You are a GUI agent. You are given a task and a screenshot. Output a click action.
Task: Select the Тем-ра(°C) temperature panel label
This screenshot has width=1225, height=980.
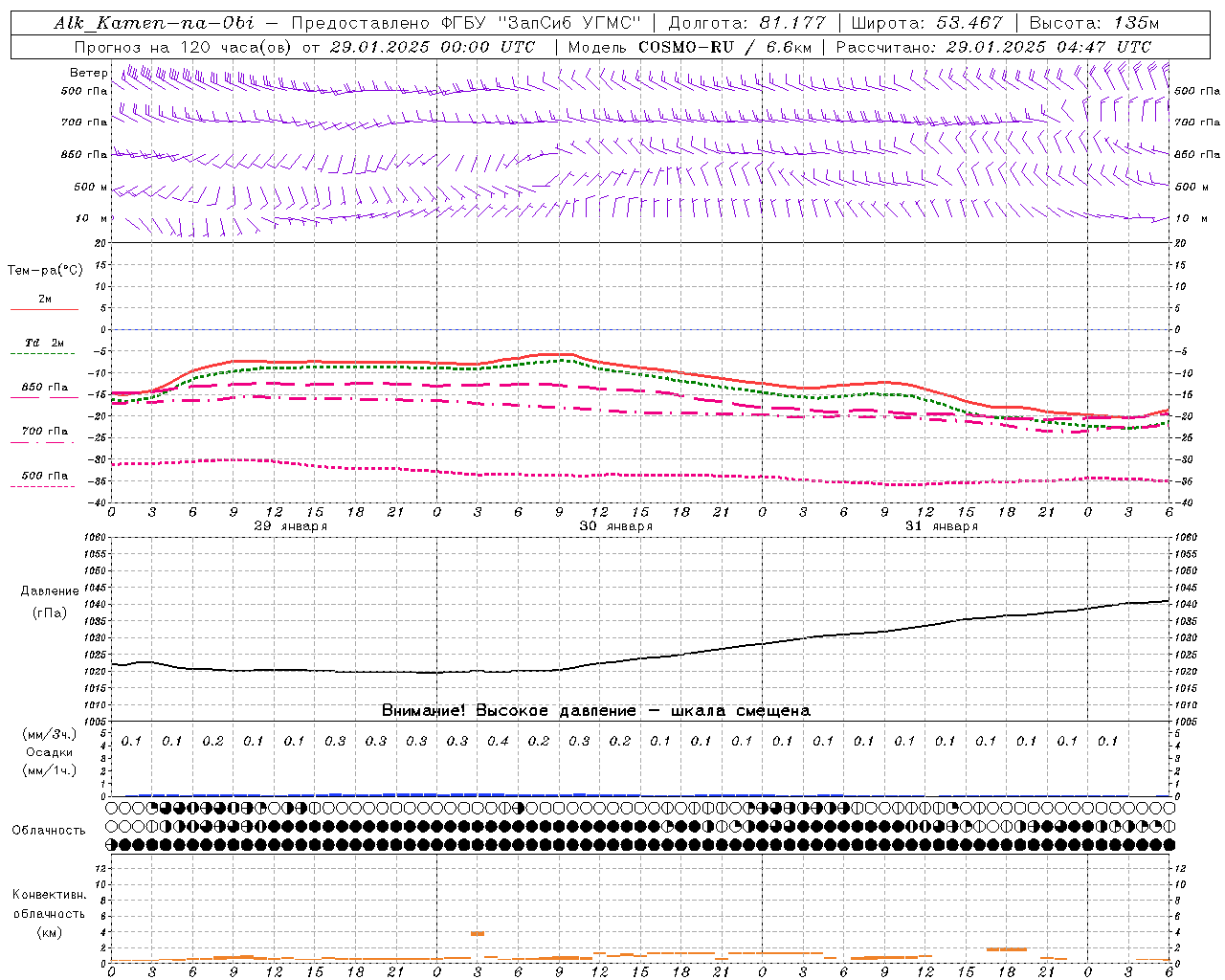pyautogui.click(x=45, y=270)
